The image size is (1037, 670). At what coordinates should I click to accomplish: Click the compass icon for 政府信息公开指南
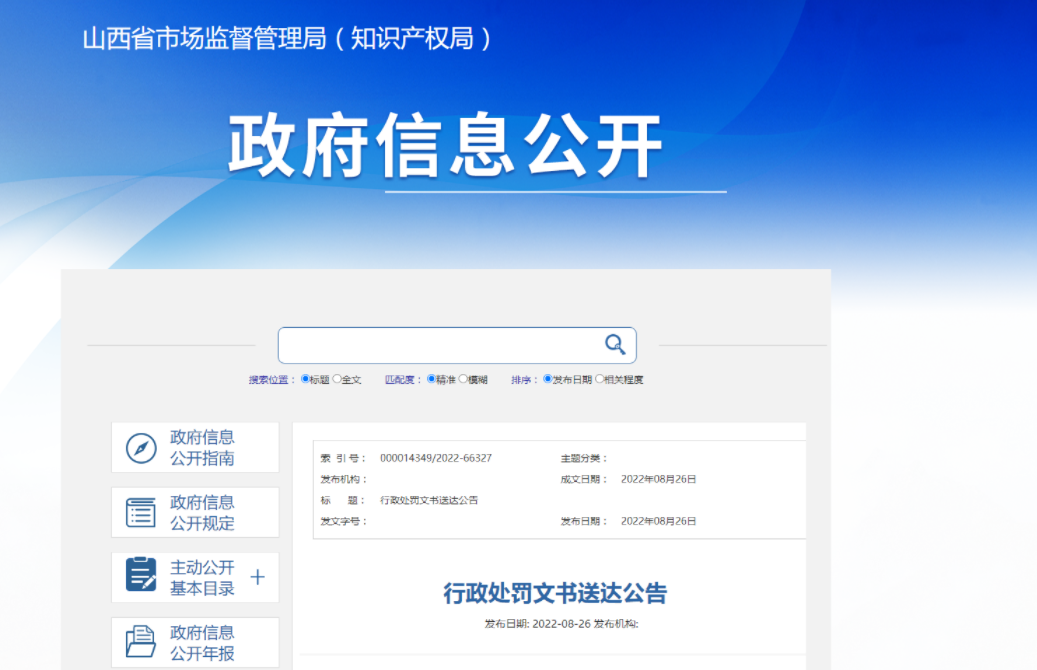[141, 448]
